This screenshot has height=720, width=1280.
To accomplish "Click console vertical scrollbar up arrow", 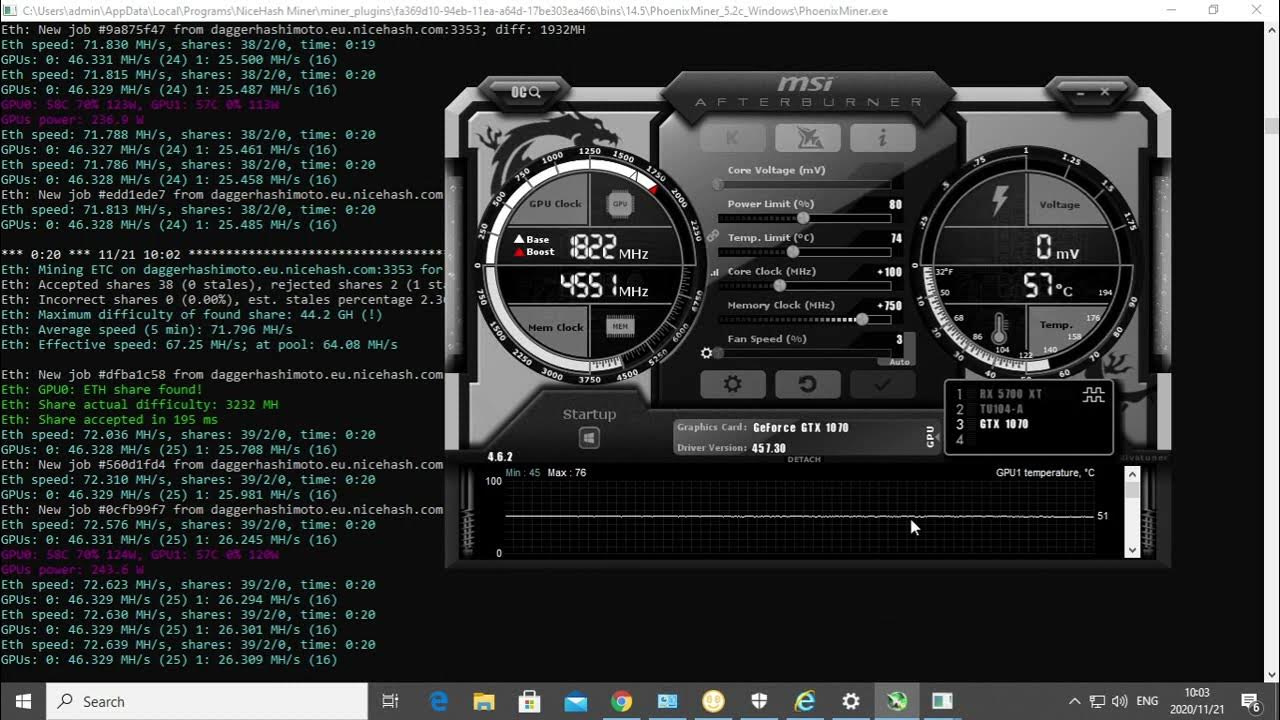I will (x=1271, y=30).
